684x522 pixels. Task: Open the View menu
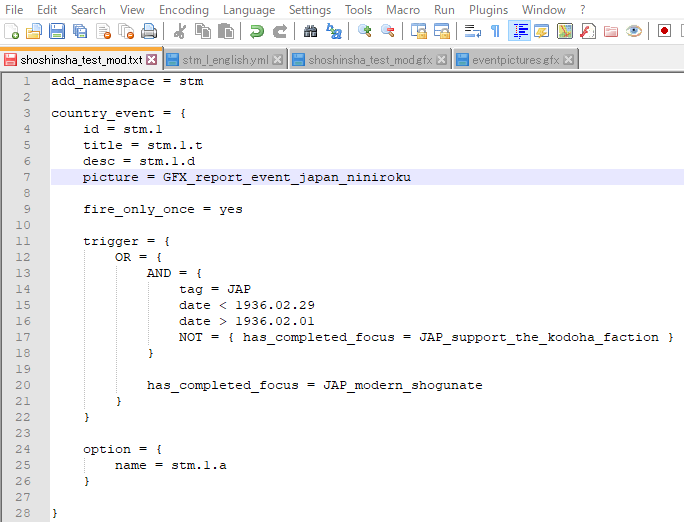tap(132, 10)
